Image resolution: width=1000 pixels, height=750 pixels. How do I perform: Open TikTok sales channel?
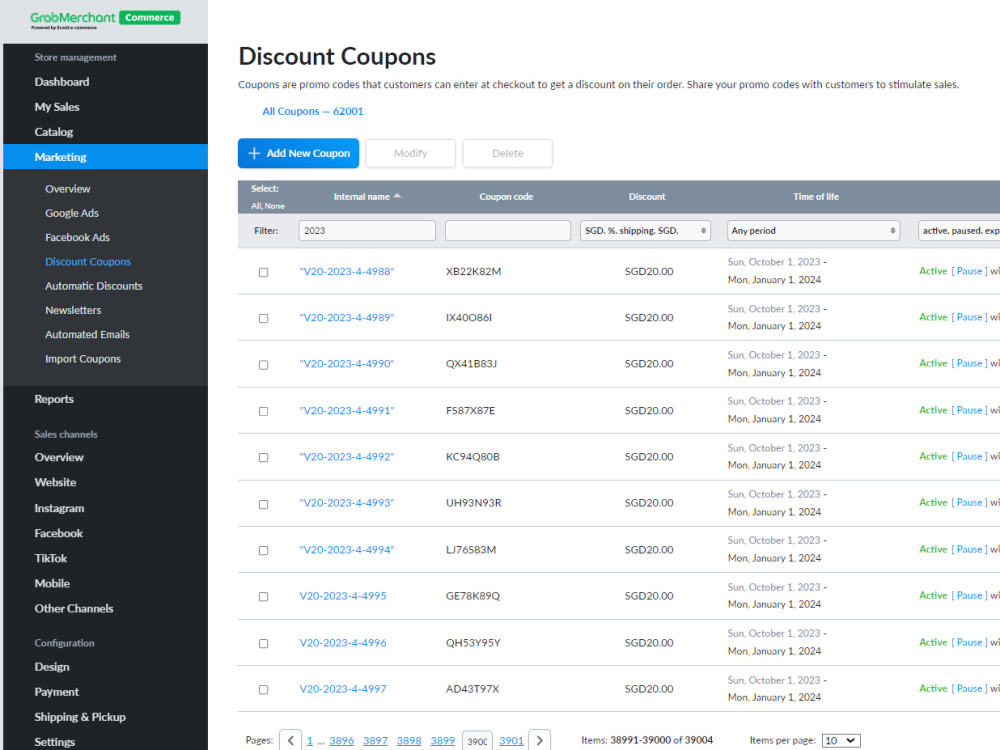[51, 559]
